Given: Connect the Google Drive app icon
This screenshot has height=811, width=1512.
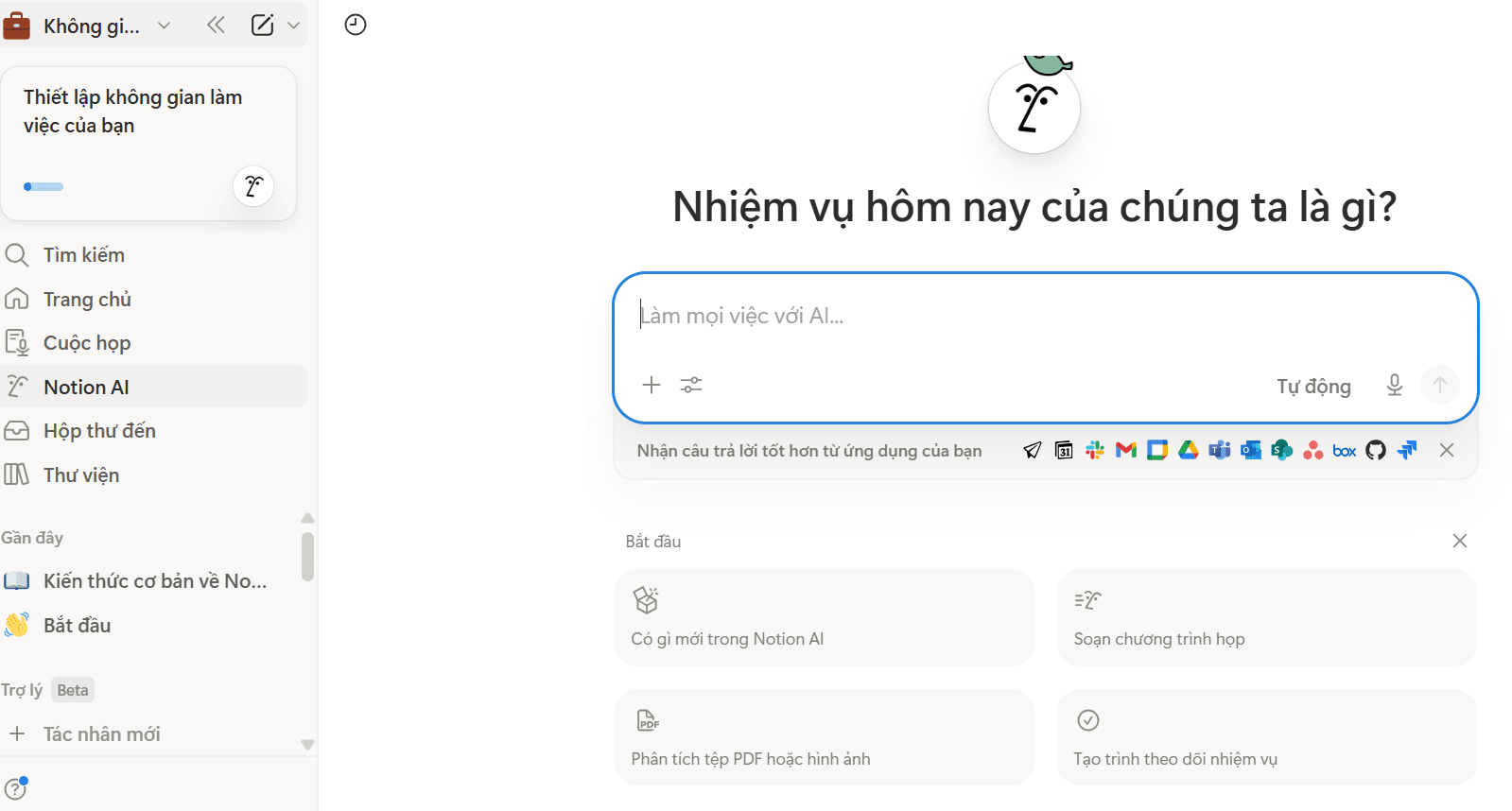Looking at the screenshot, I should [1189, 451].
